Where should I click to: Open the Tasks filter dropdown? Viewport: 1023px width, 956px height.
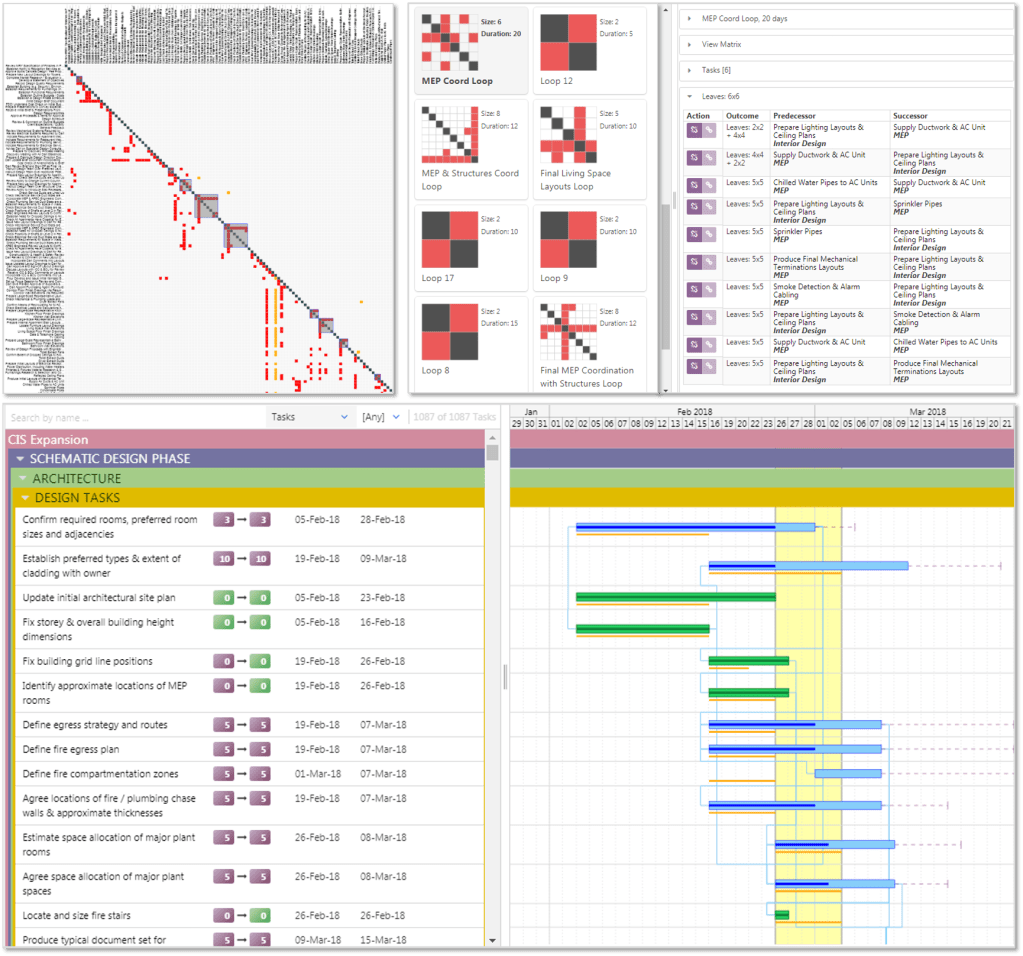pyautogui.click(x=309, y=417)
